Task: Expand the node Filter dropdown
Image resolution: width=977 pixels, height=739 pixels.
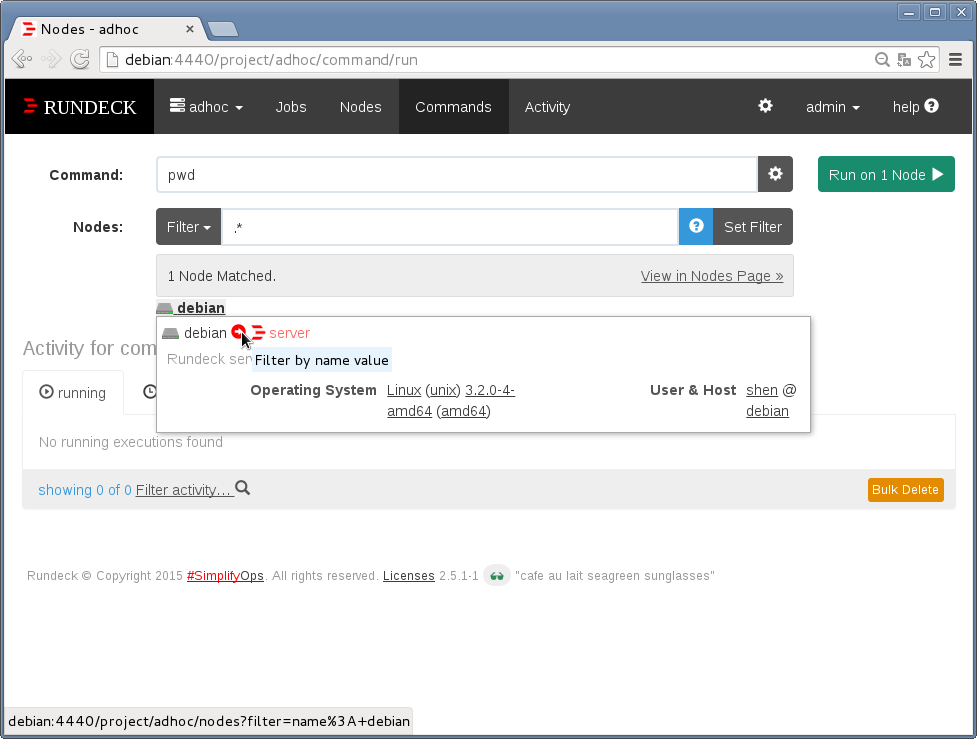Action: [188, 227]
